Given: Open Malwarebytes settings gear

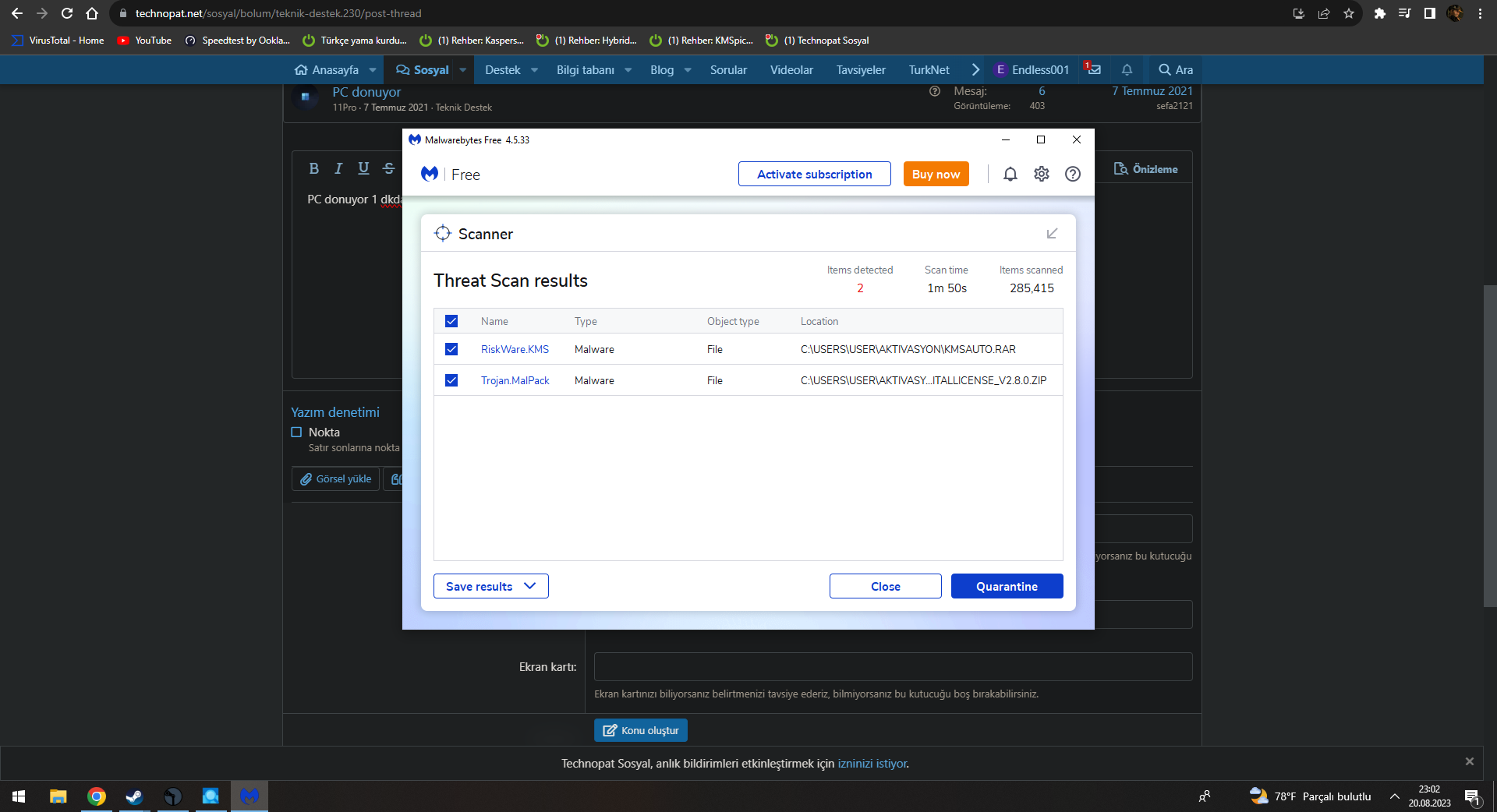Looking at the screenshot, I should (x=1042, y=174).
